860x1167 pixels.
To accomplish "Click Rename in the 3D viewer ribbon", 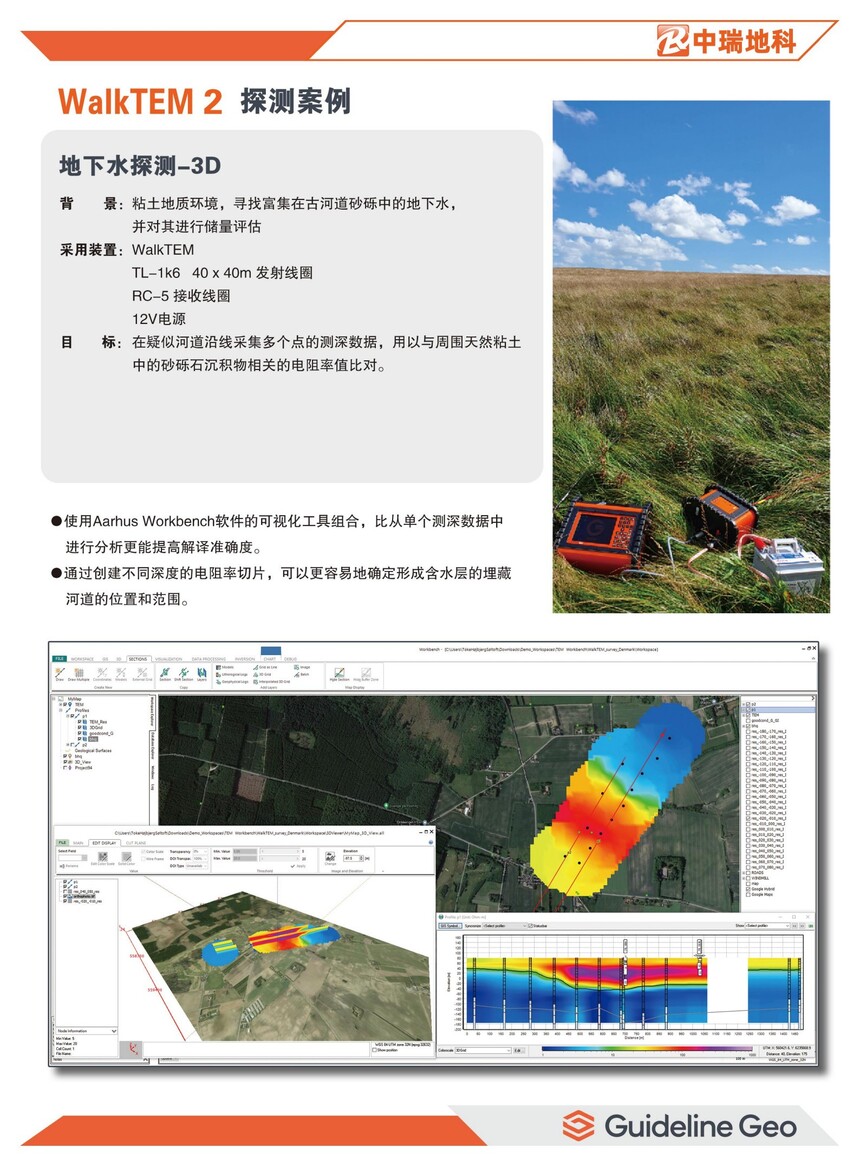I will 69,866.
